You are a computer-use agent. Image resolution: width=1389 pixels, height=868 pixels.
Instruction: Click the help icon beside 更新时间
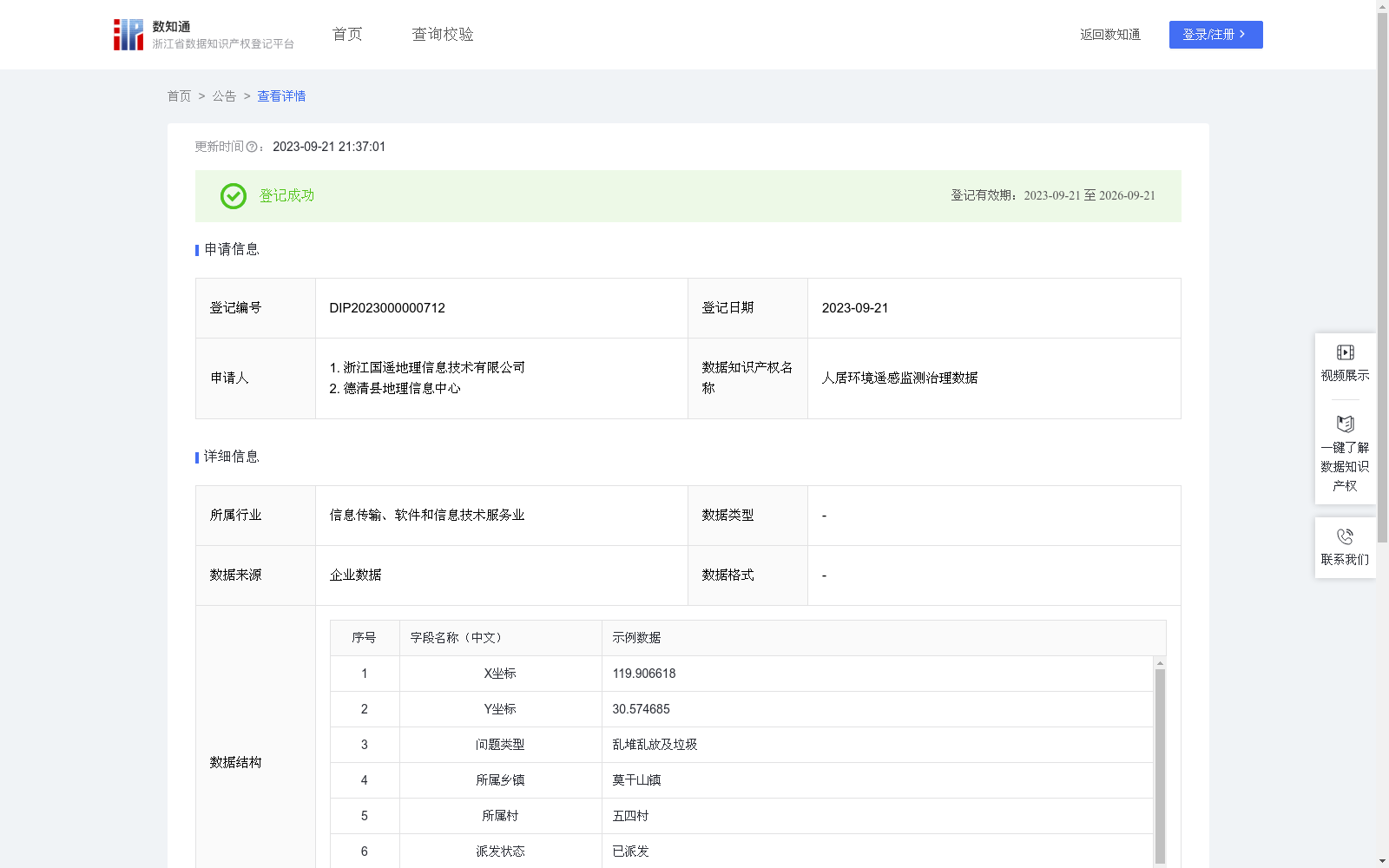[252, 148]
